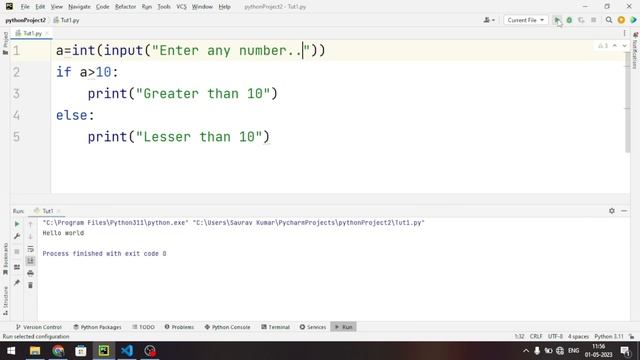
Task: Rerun Tut1 from the Run panel
Action: [x=17, y=224]
